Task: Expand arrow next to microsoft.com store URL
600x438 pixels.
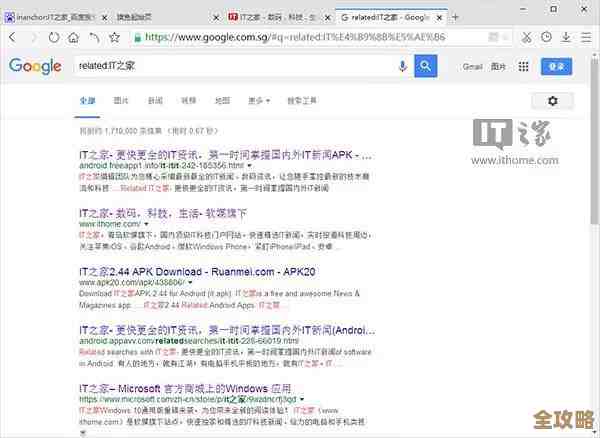Action: [302, 399]
